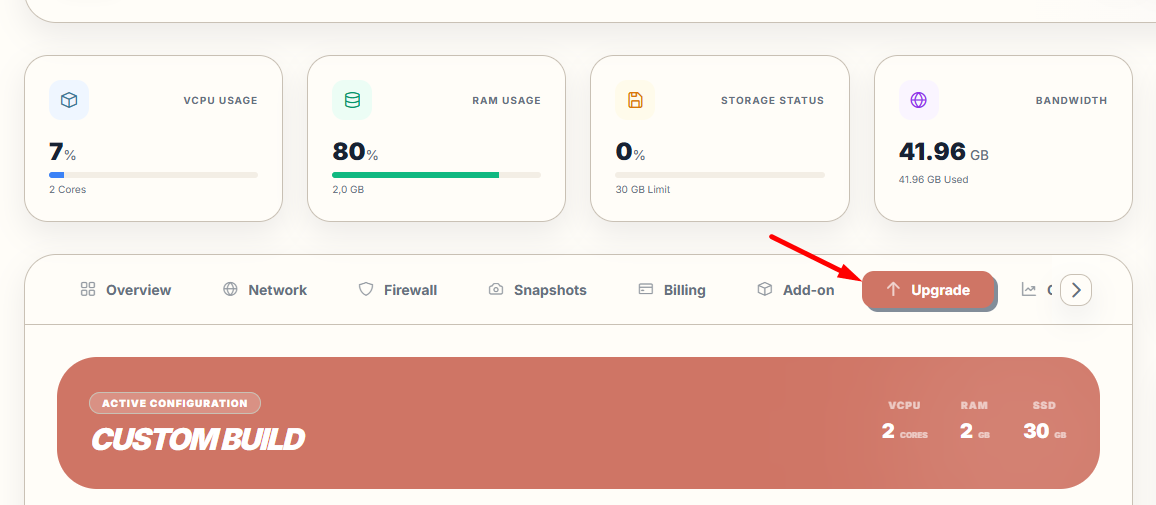The width and height of the screenshot is (1156, 505).
Task: Click the Firewall shield icon
Action: point(366,289)
